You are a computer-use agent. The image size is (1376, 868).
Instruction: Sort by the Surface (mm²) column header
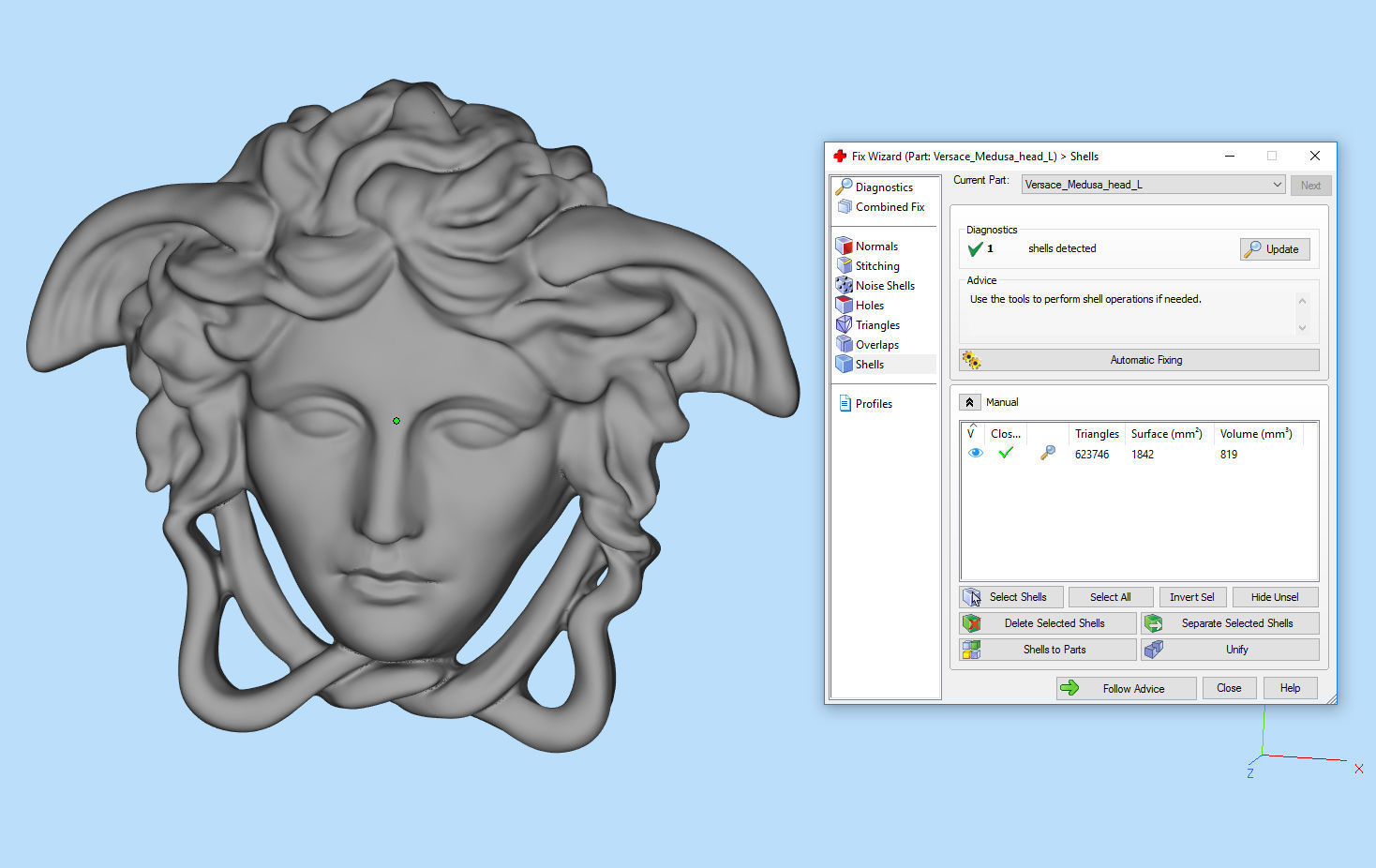point(1169,434)
